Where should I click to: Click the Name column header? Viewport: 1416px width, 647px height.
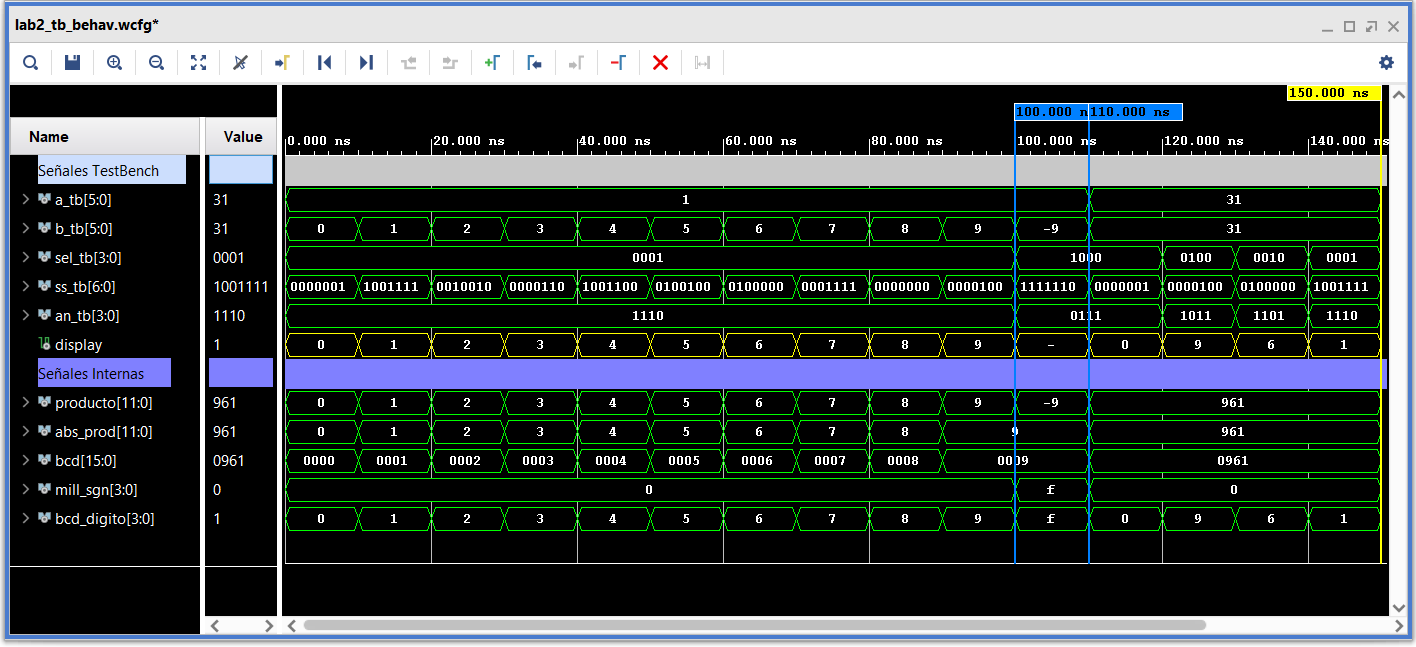pyautogui.click(x=49, y=137)
